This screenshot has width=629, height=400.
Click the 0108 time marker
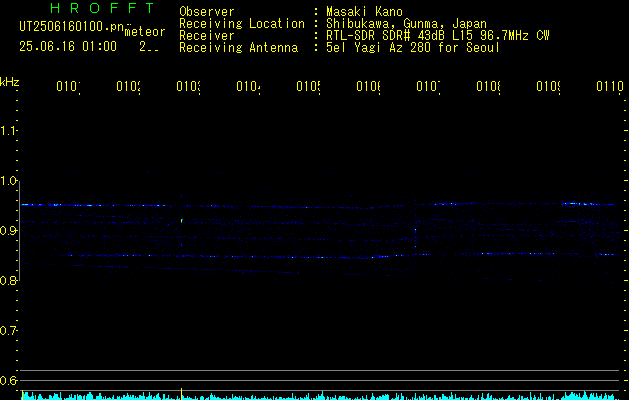pos(488,87)
